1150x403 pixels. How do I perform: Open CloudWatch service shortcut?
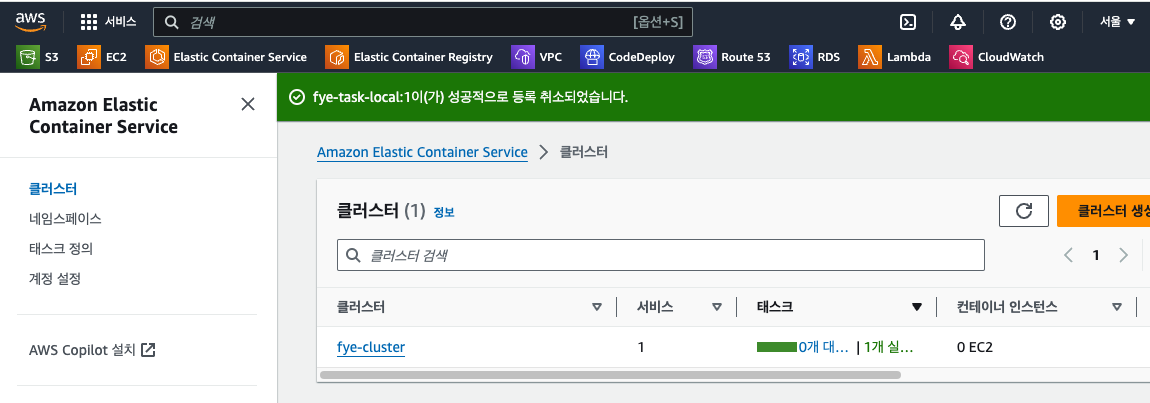coord(997,57)
